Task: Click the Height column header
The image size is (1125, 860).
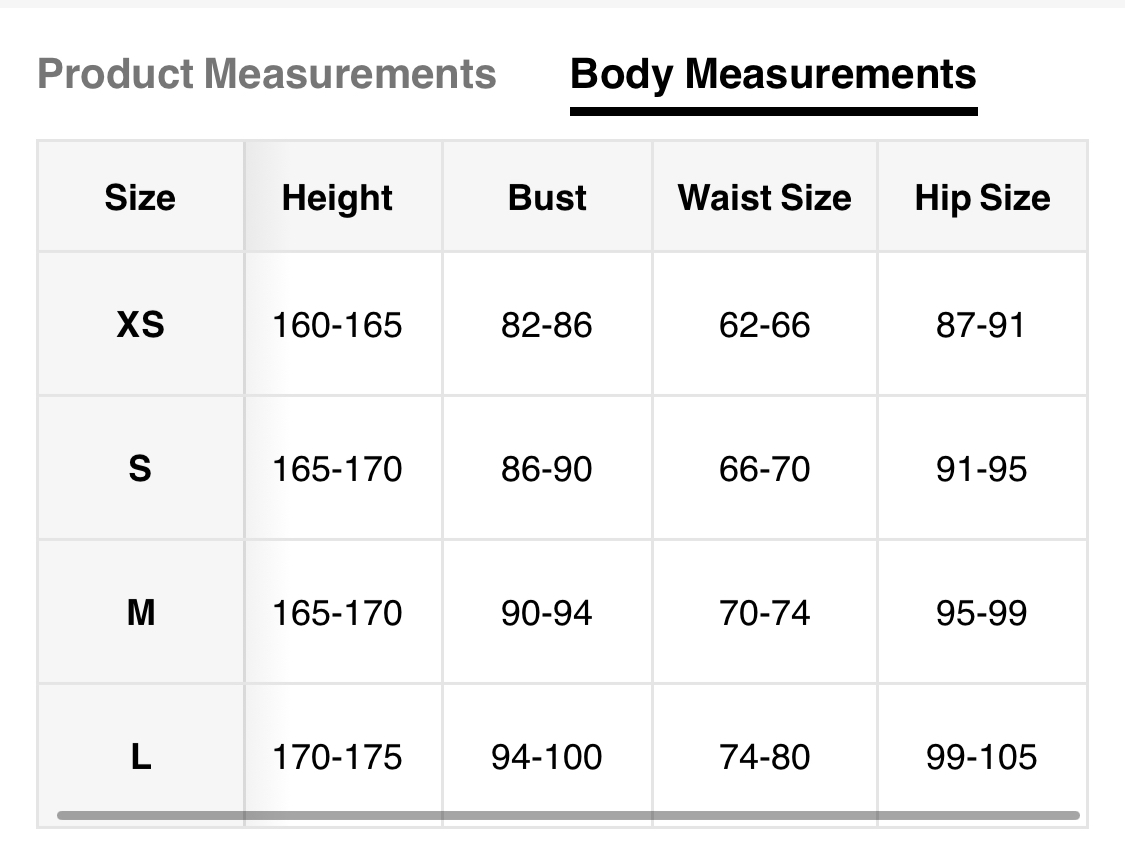Action: coord(337,197)
